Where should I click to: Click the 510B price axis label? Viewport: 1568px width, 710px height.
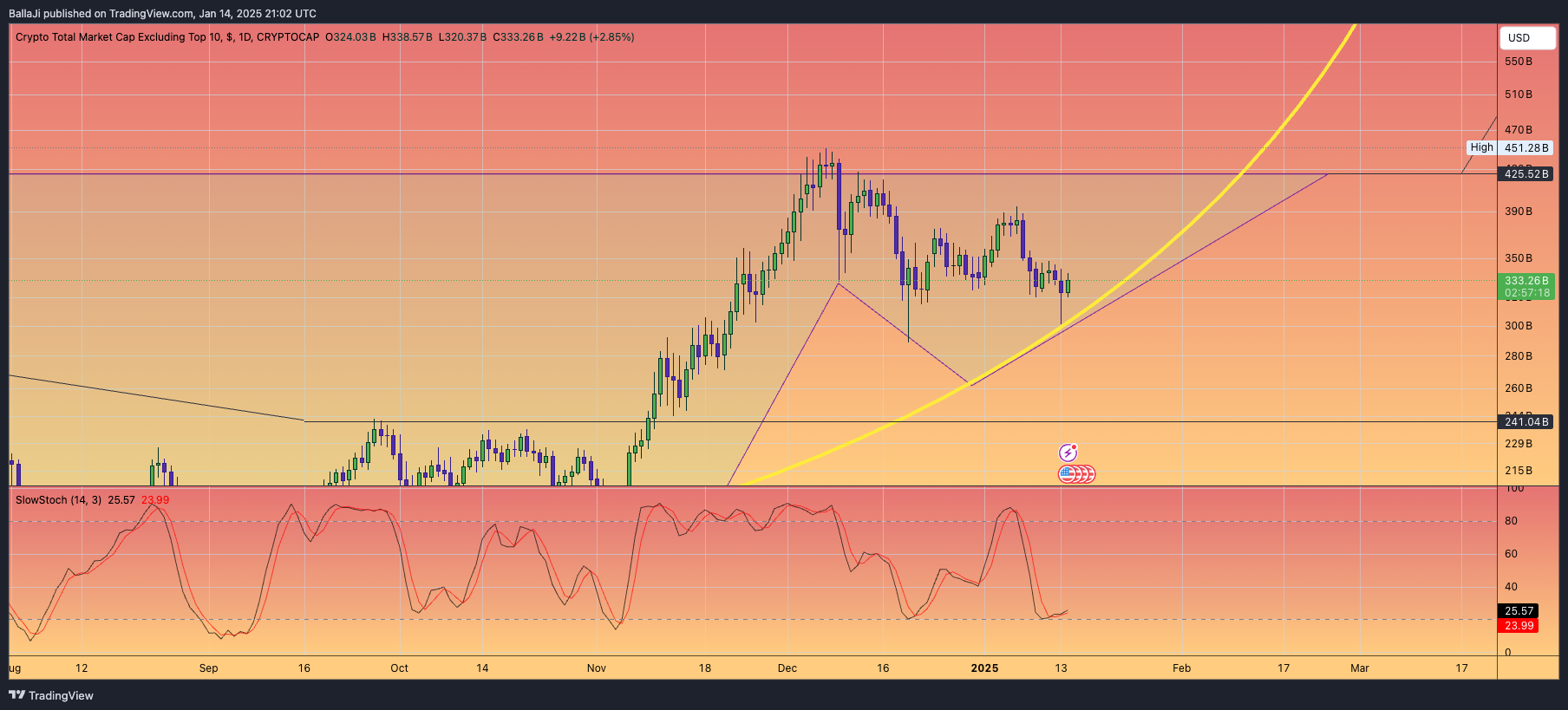click(x=1519, y=94)
